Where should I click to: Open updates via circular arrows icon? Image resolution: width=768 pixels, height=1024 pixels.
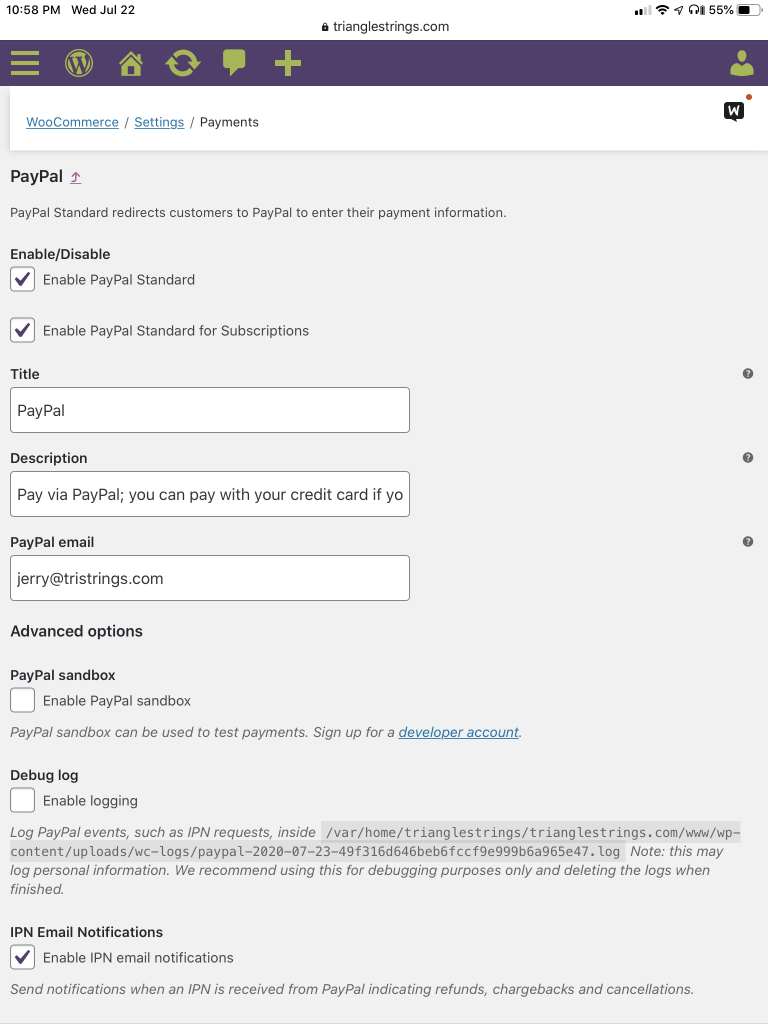click(183, 63)
